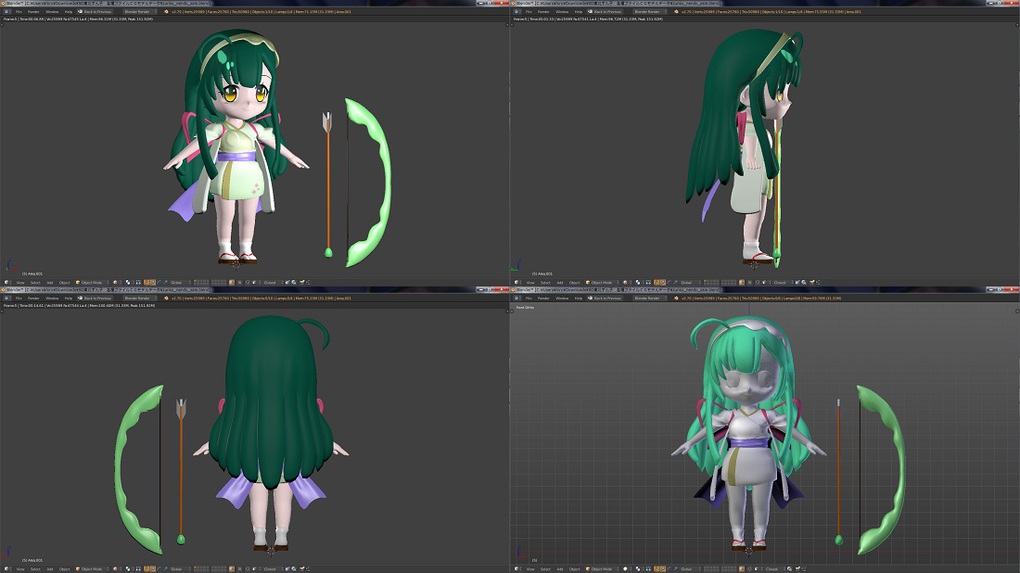Click translate manipulator arrow icon in front-view window

146,282
